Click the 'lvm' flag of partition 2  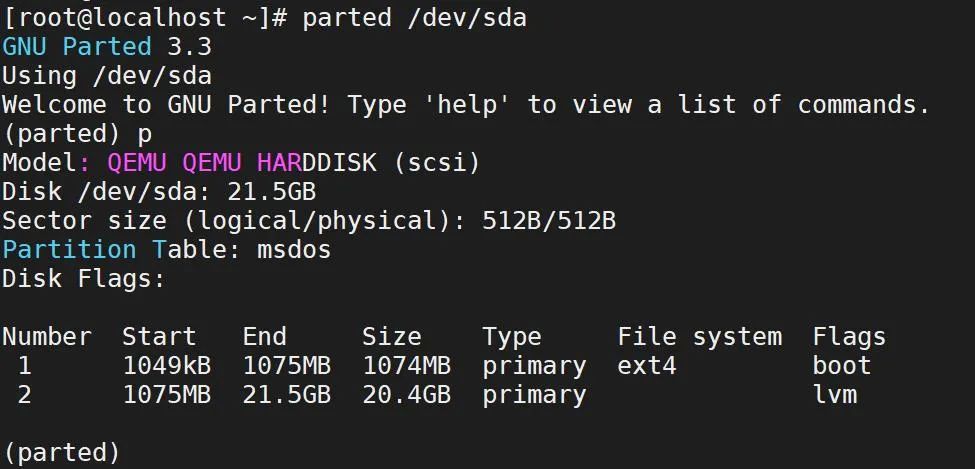click(x=834, y=394)
